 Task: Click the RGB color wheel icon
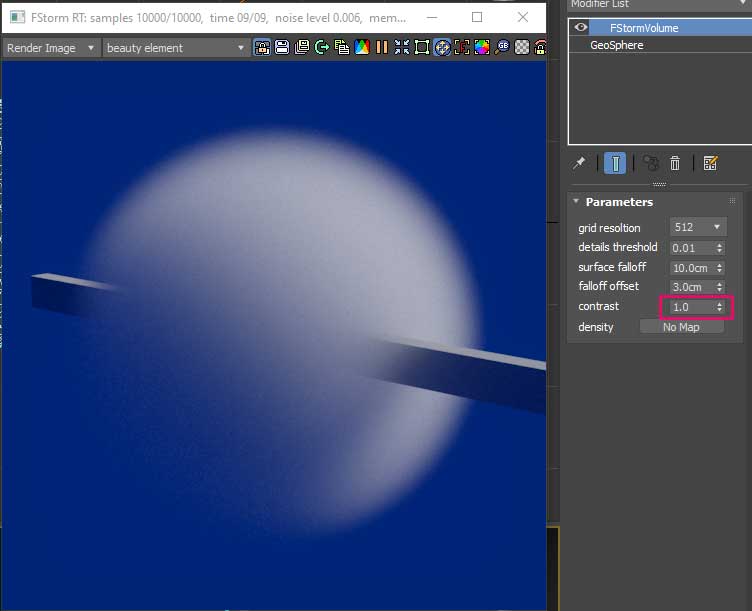482,48
